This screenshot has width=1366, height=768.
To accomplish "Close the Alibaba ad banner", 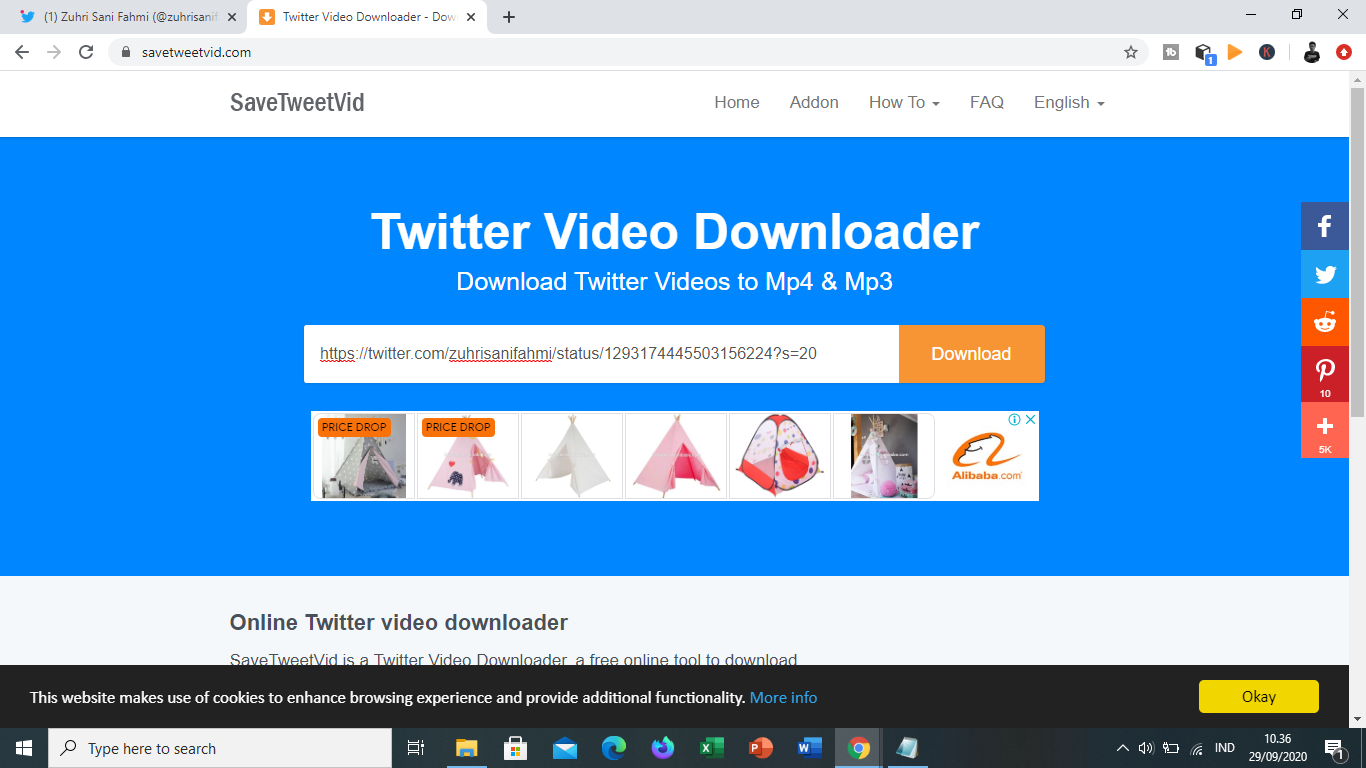I will (1030, 420).
